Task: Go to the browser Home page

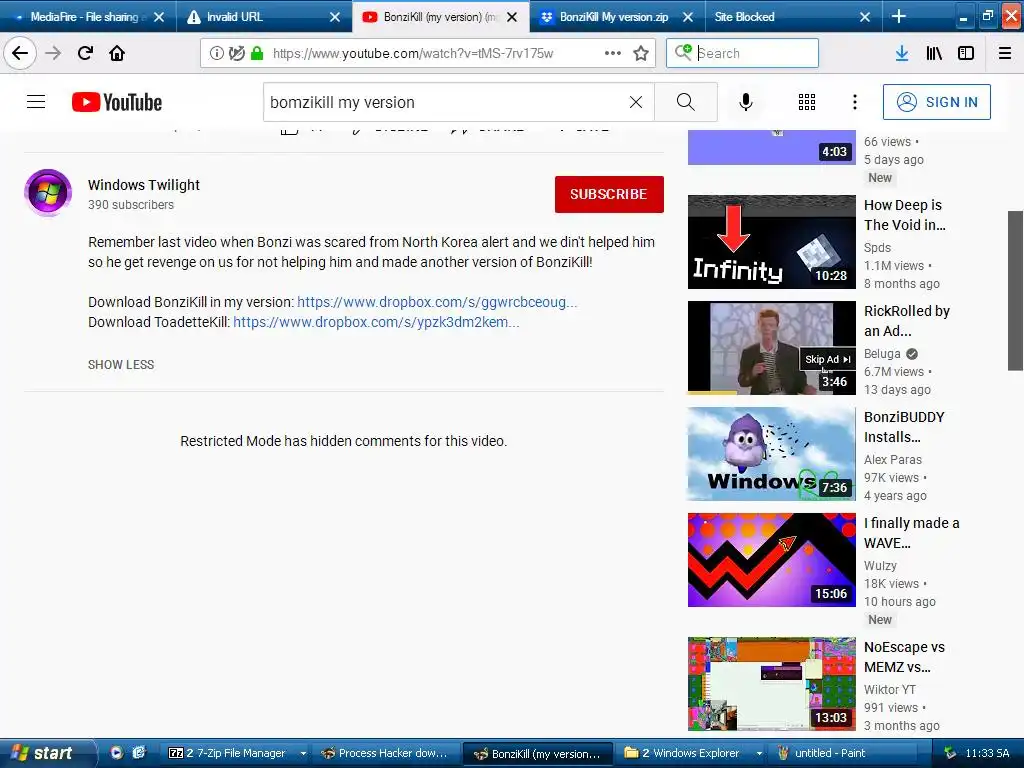Action: [x=117, y=53]
